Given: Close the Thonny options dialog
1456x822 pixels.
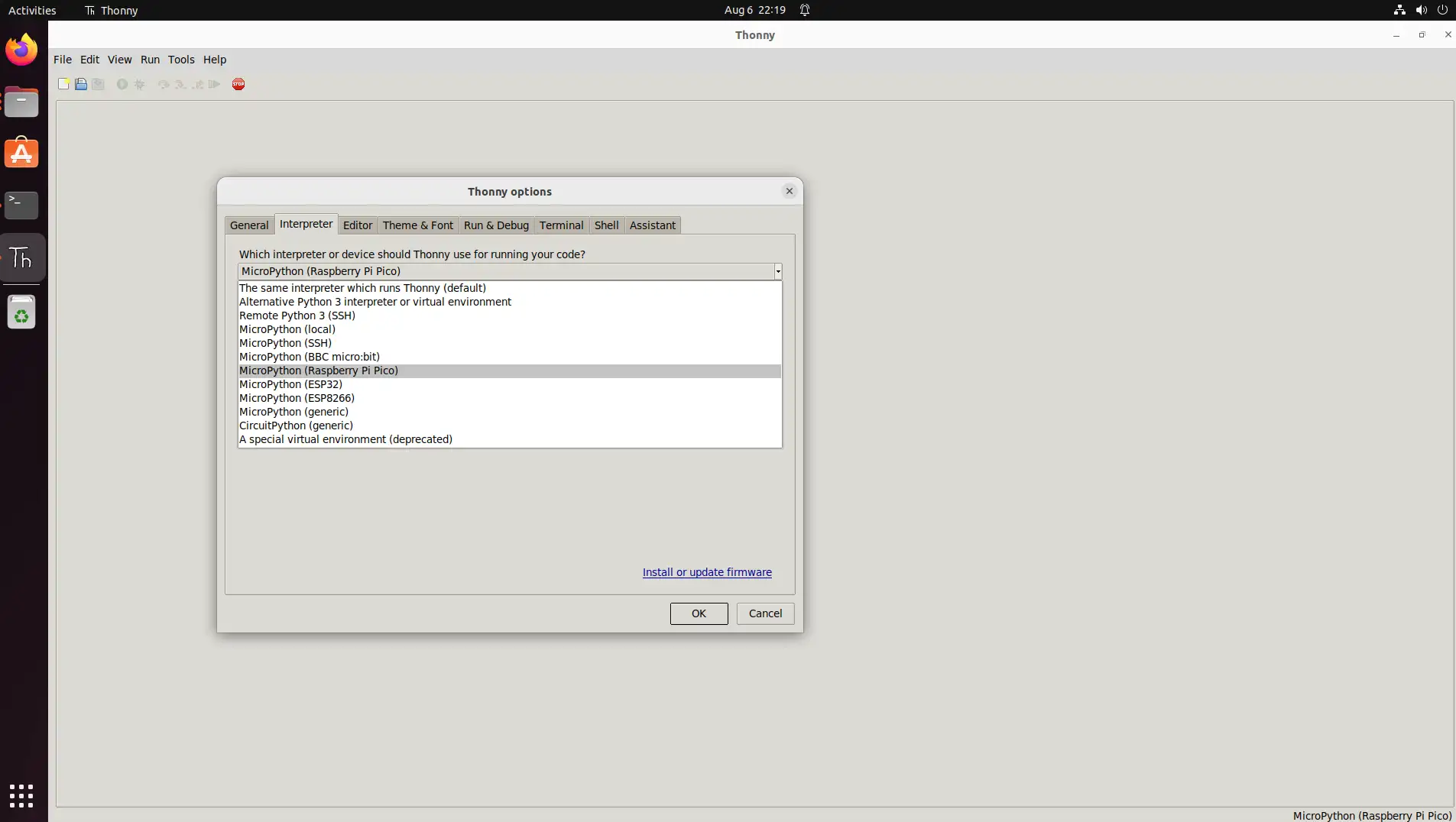Looking at the screenshot, I should point(790,191).
